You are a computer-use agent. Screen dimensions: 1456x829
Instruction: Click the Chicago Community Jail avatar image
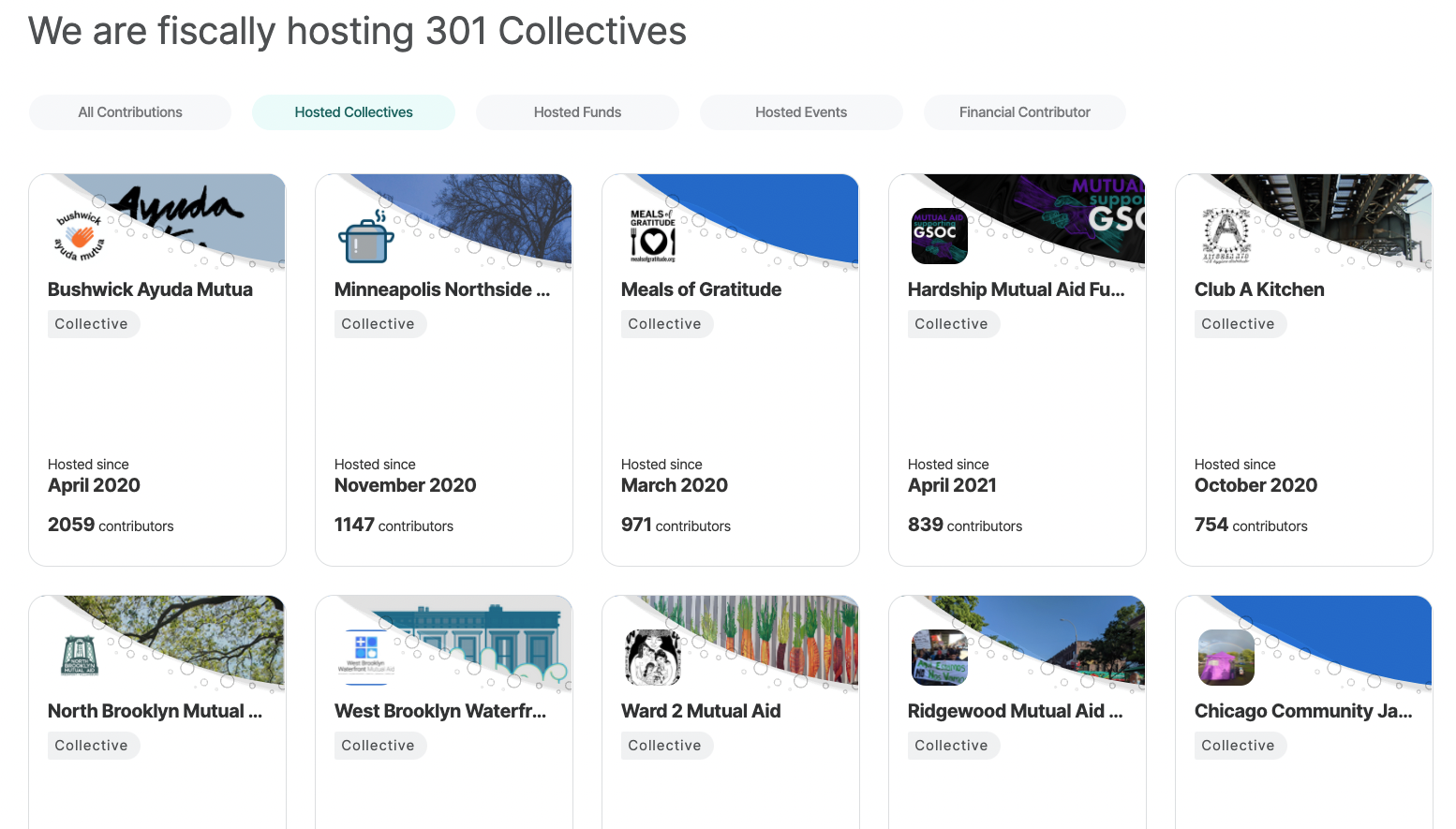(x=1226, y=658)
